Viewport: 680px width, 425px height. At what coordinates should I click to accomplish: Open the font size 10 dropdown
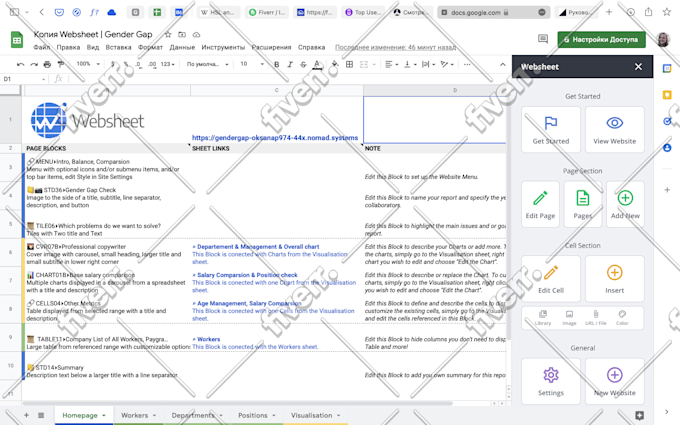[x=252, y=64]
